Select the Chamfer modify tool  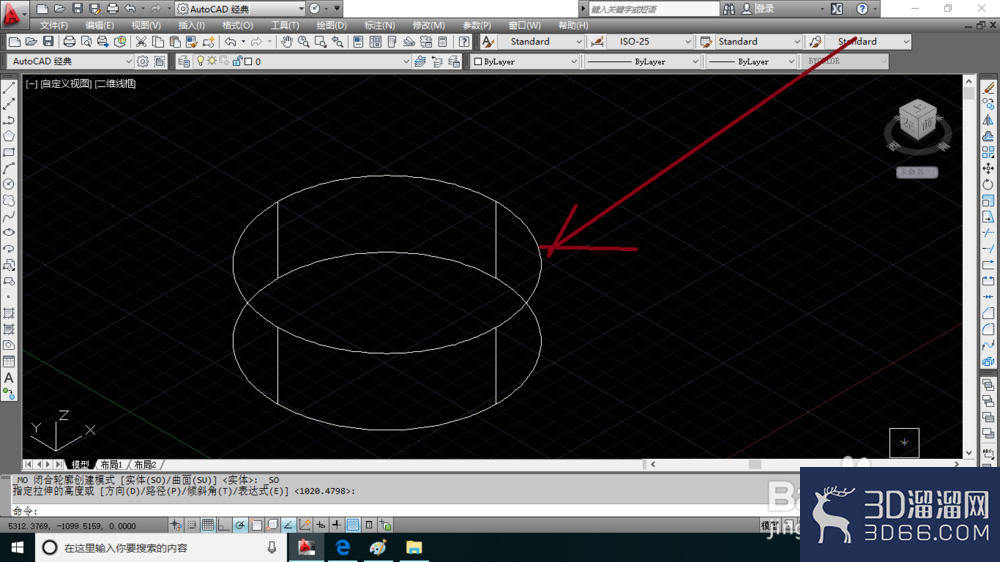[x=988, y=313]
